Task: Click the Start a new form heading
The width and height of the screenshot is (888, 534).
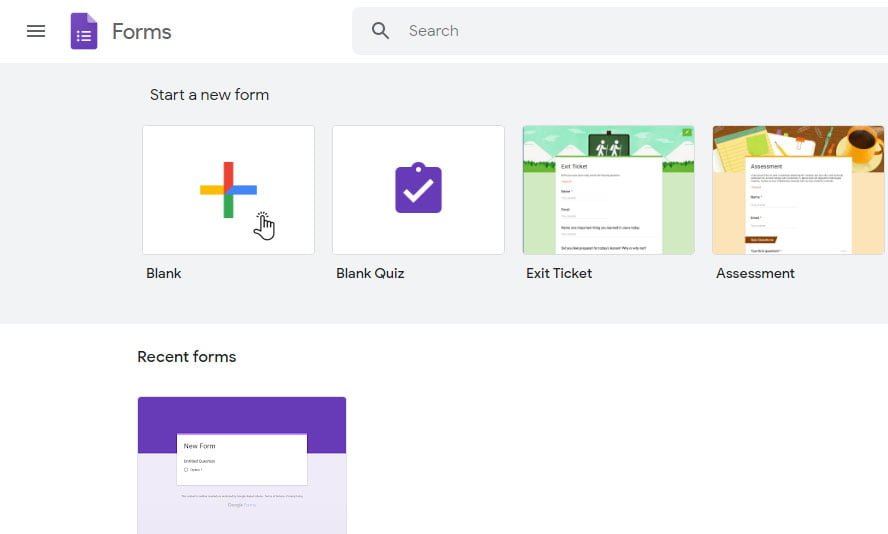Action: tap(210, 95)
